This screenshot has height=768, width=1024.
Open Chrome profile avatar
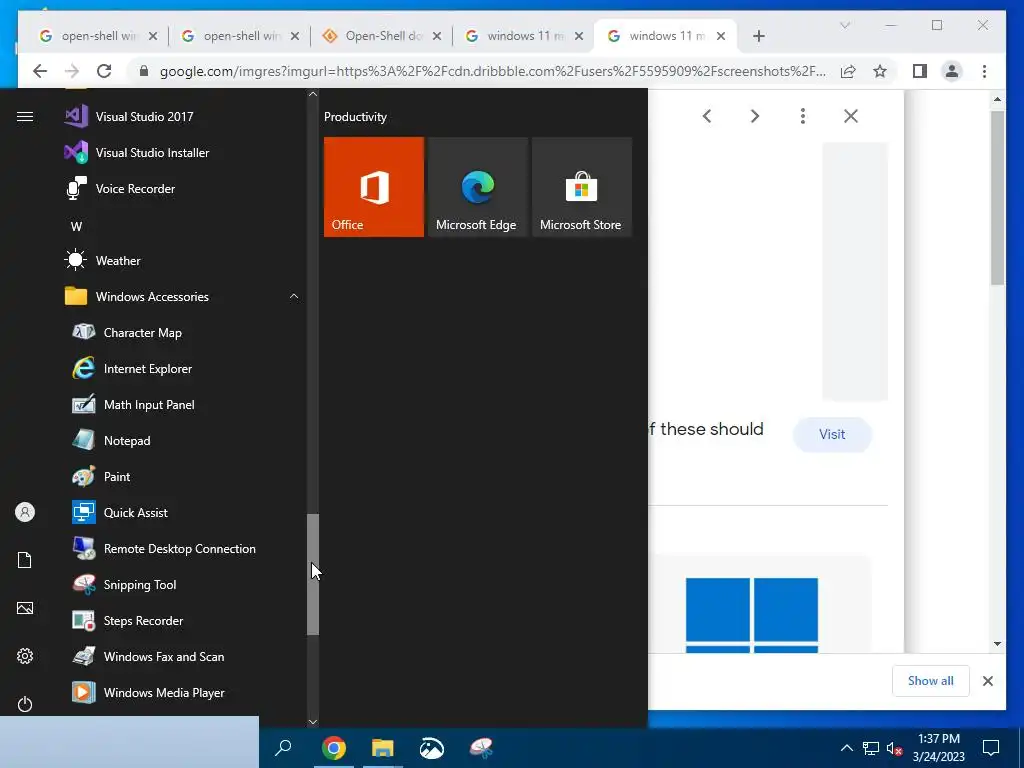coord(952,71)
